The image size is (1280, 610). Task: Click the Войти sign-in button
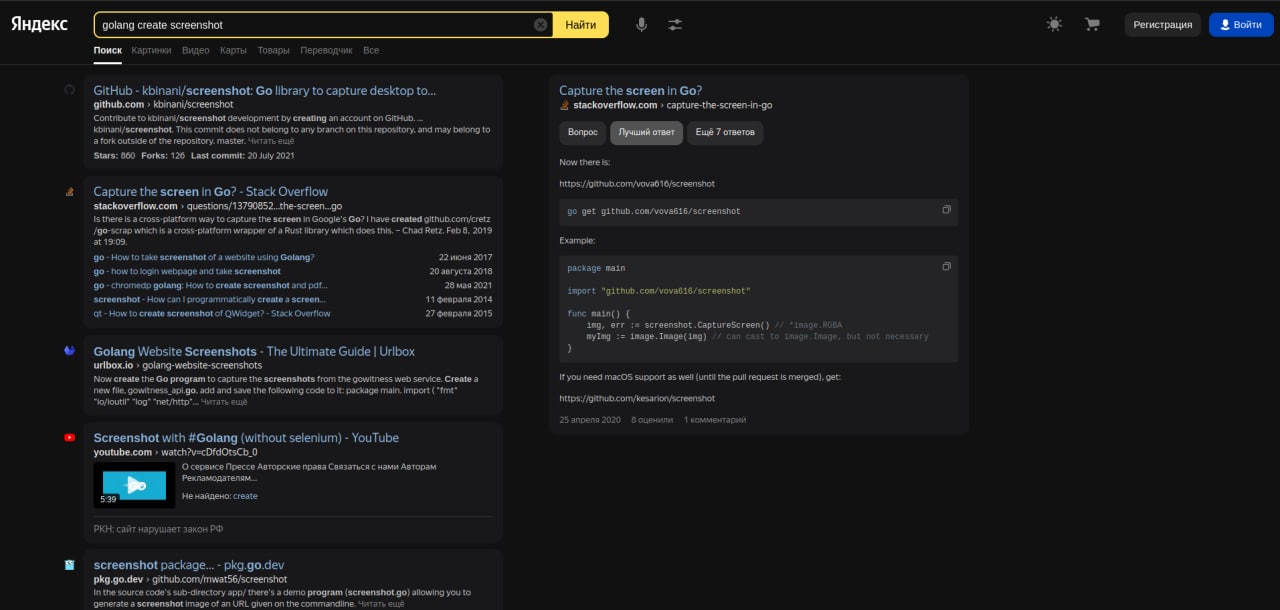[1241, 25]
